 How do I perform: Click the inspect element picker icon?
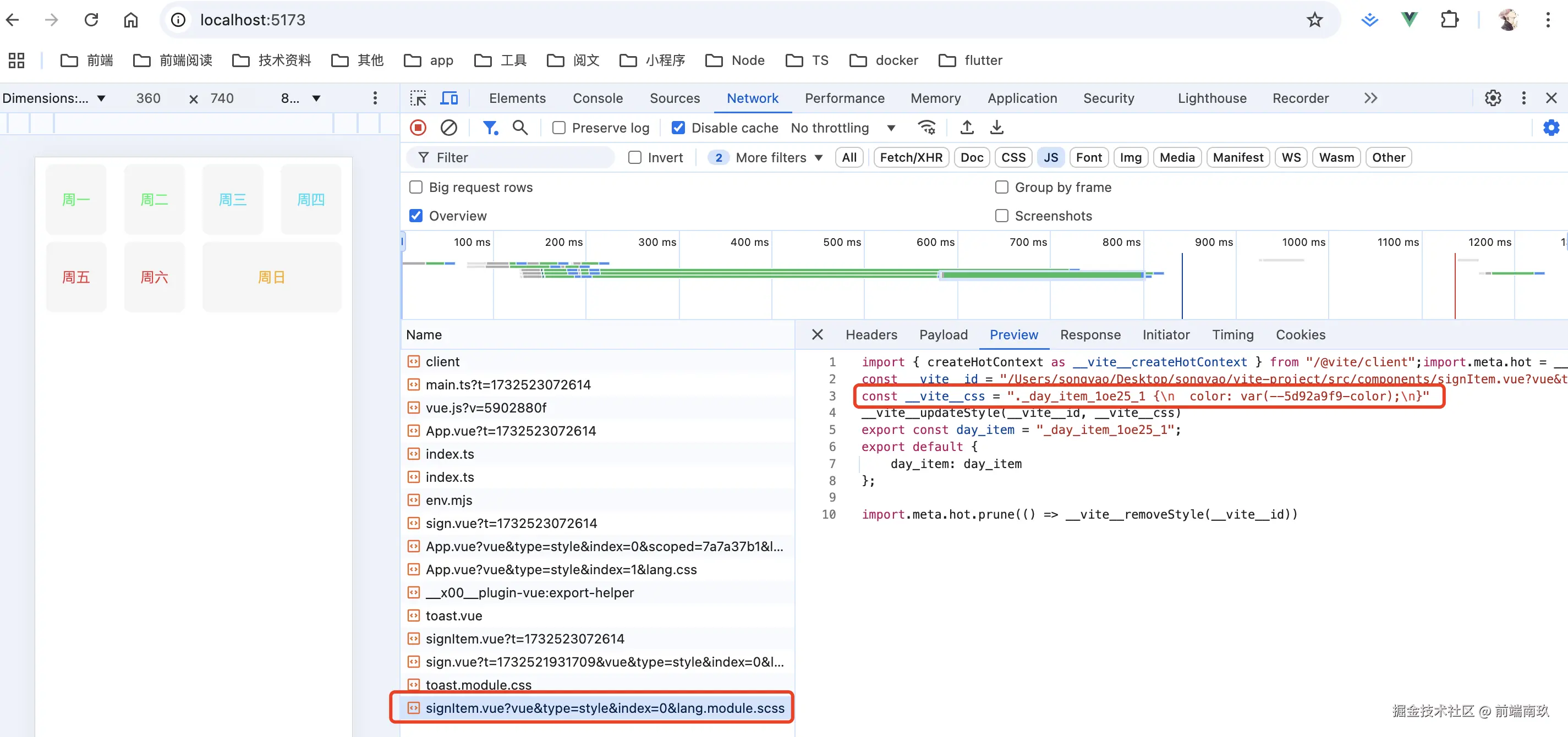click(x=418, y=98)
